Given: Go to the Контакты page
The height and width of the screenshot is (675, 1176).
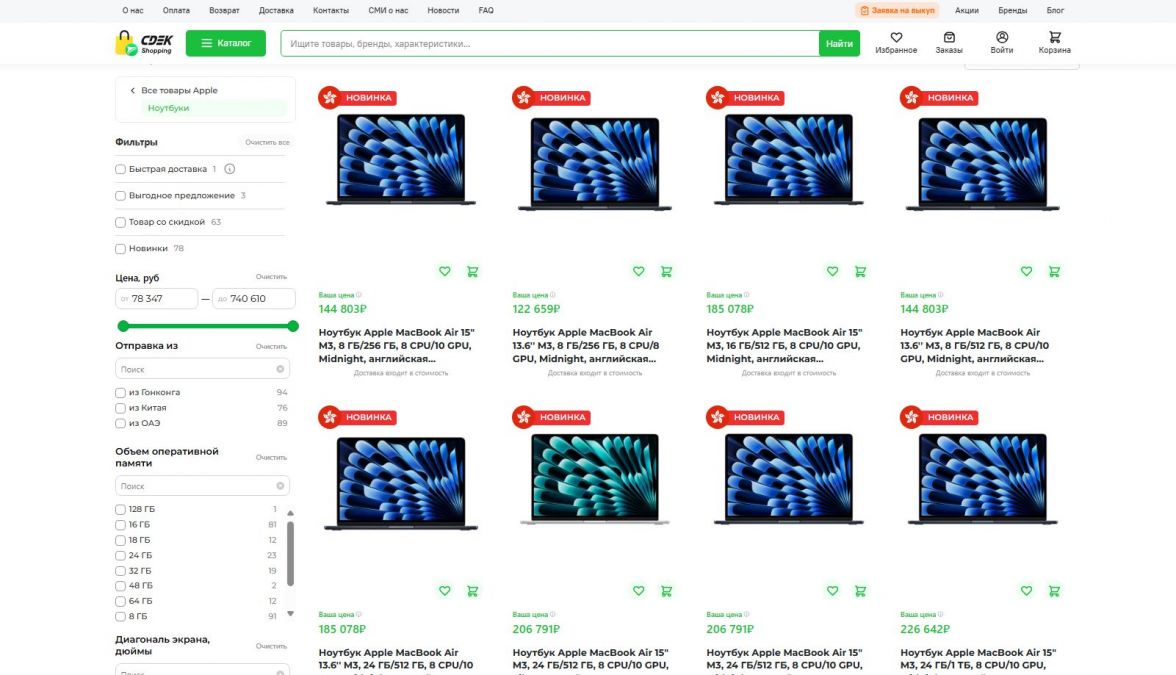Looking at the screenshot, I should (x=331, y=10).
